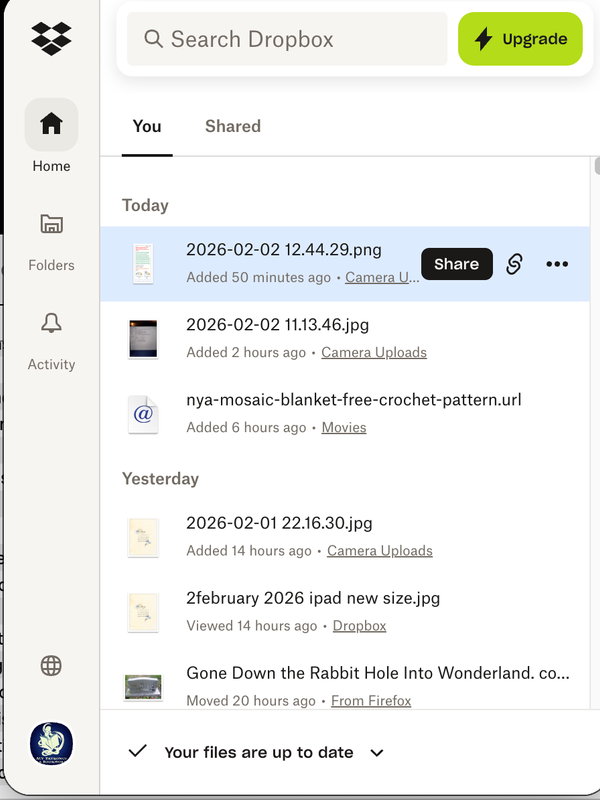Select the You tab
The width and height of the screenshot is (600, 800).
[147, 126]
